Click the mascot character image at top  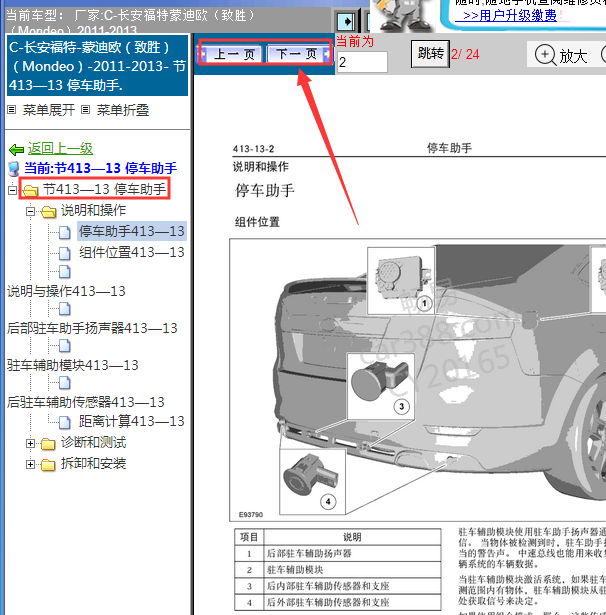(403, 16)
